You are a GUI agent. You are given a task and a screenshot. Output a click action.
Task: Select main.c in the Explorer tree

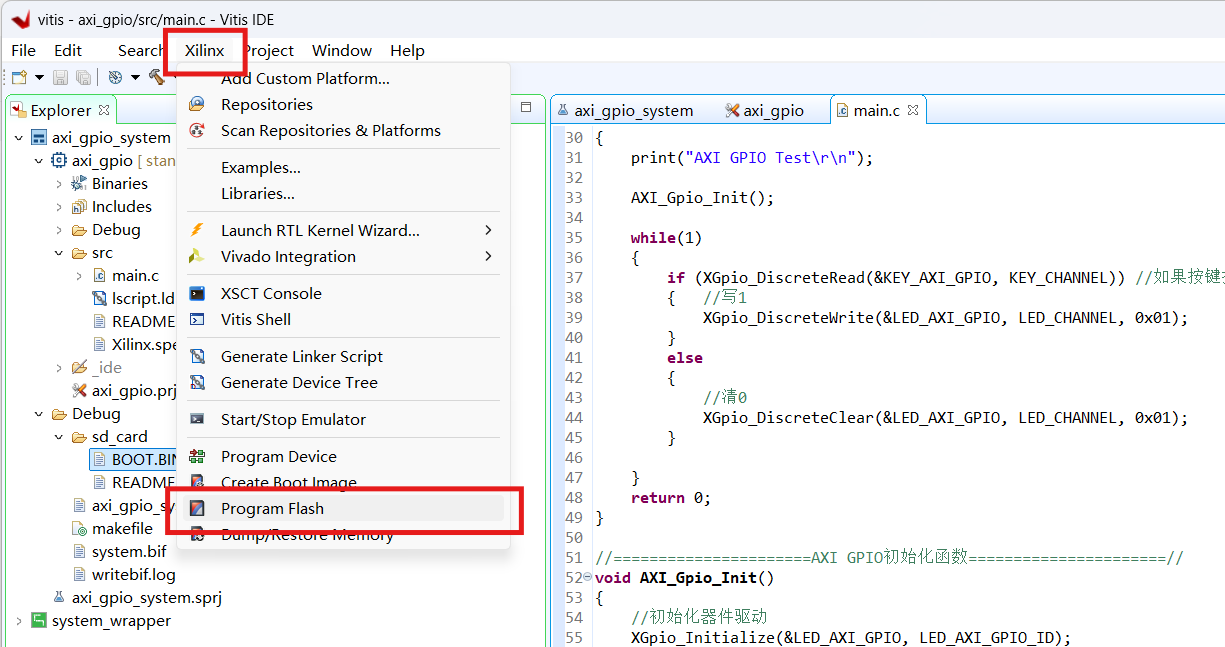[135, 275]
